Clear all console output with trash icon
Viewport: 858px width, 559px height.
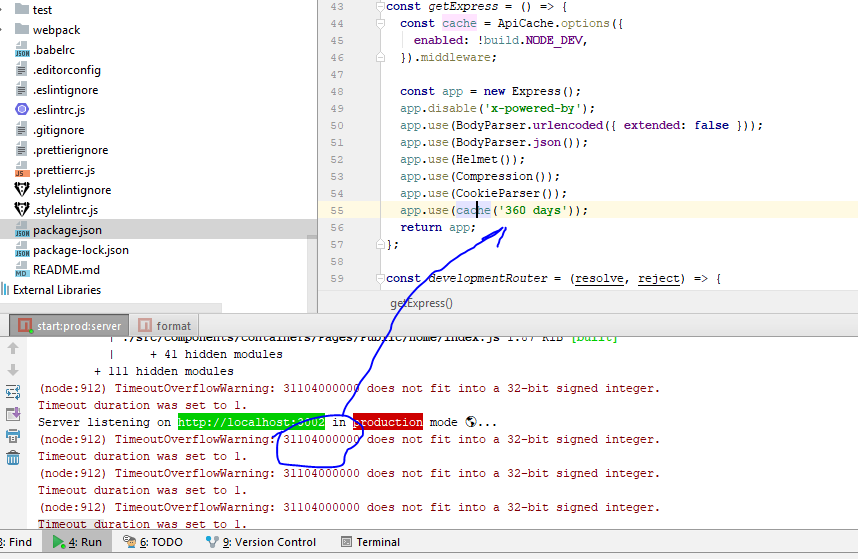(x=13, y=458)
